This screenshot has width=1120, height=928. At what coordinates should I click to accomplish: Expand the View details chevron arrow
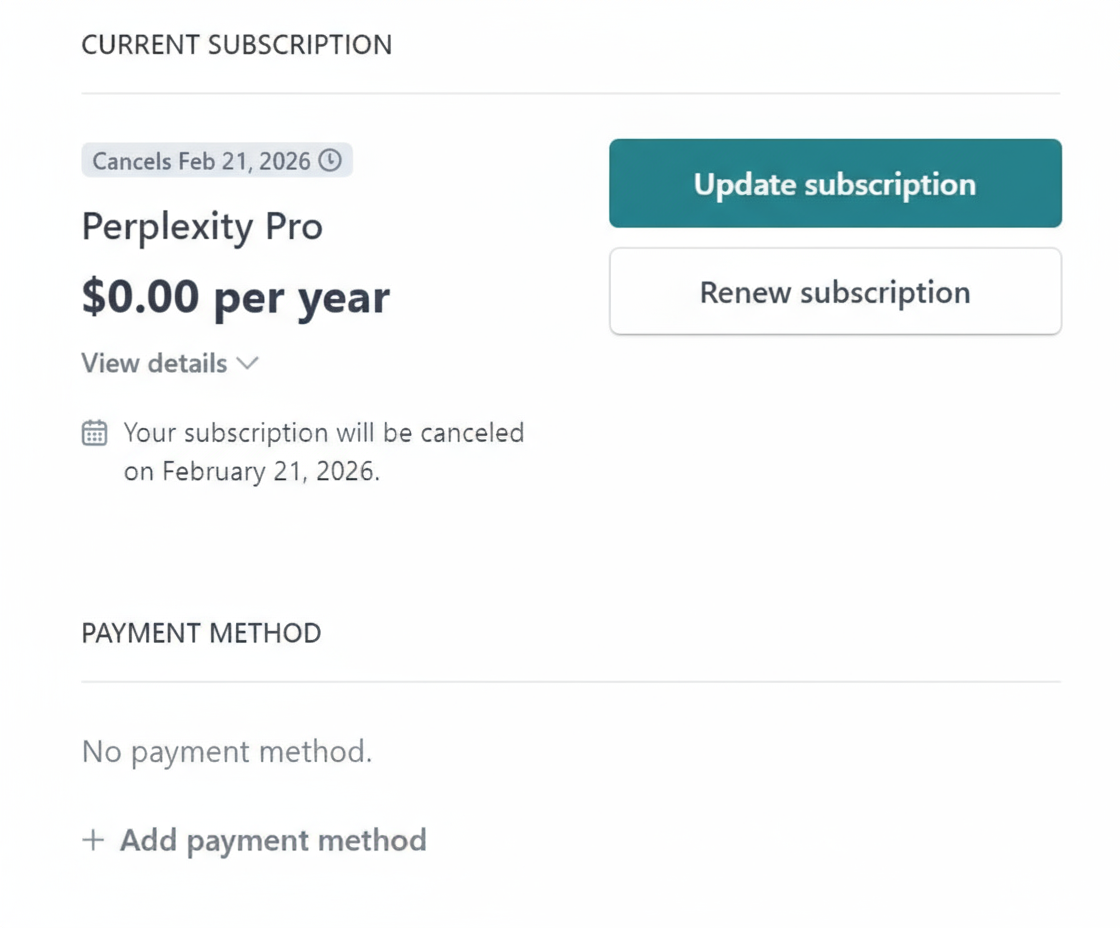coord(248,363)
